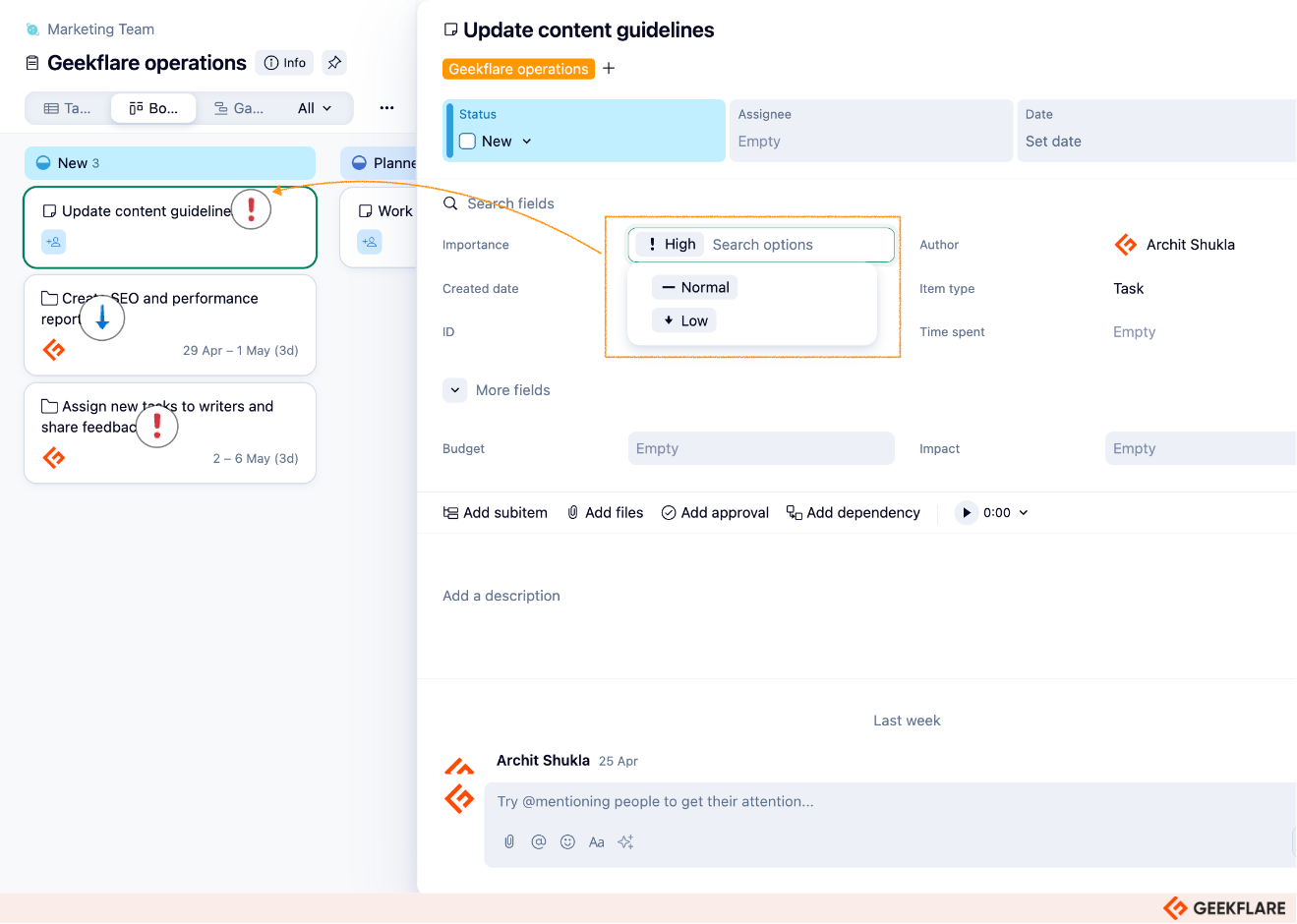Open the three-dots view options menu
The width and height of the screenshot is (1297, 924).
coord(386,108)
